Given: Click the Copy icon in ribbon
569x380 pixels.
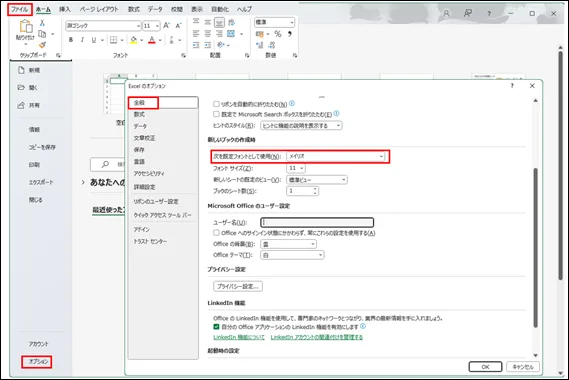Looking at the screenshot, I should tap(42, 34).
